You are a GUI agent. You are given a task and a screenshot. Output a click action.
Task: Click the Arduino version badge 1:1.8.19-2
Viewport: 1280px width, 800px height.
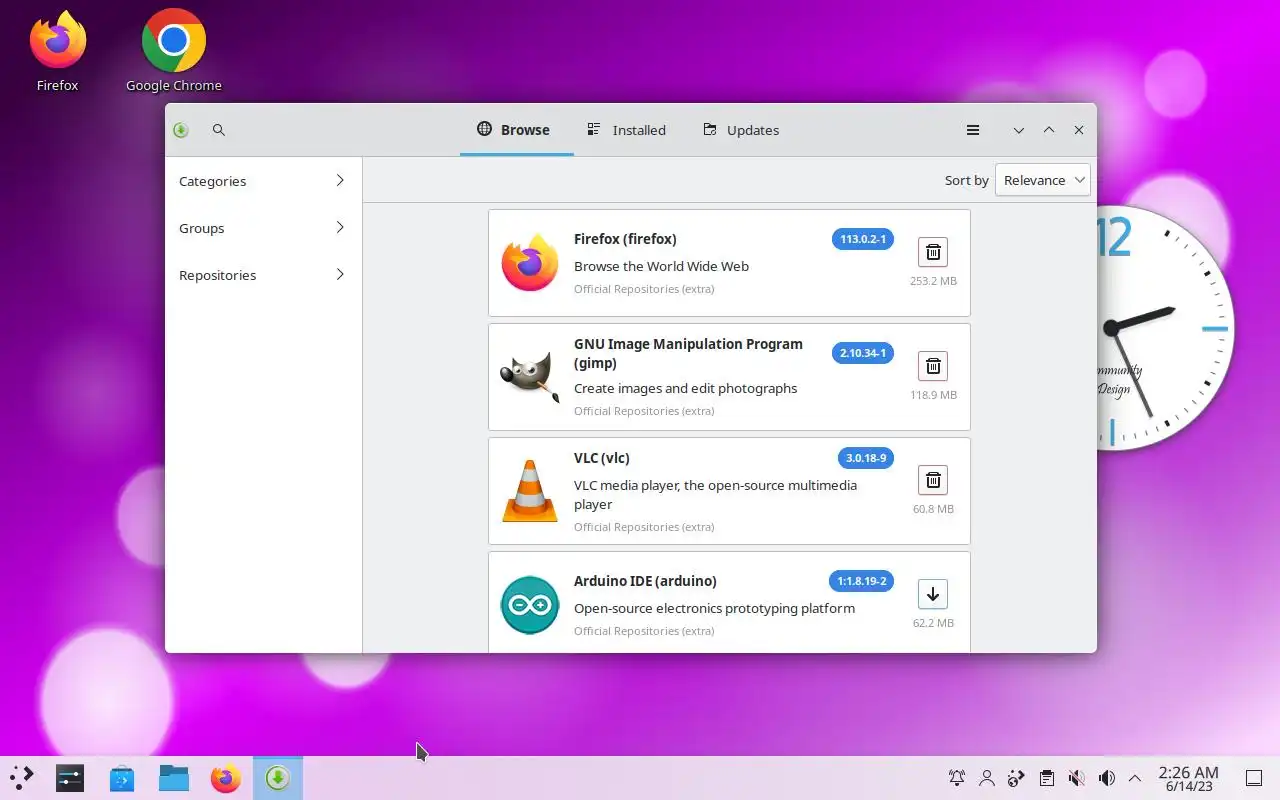pos(862,581)
